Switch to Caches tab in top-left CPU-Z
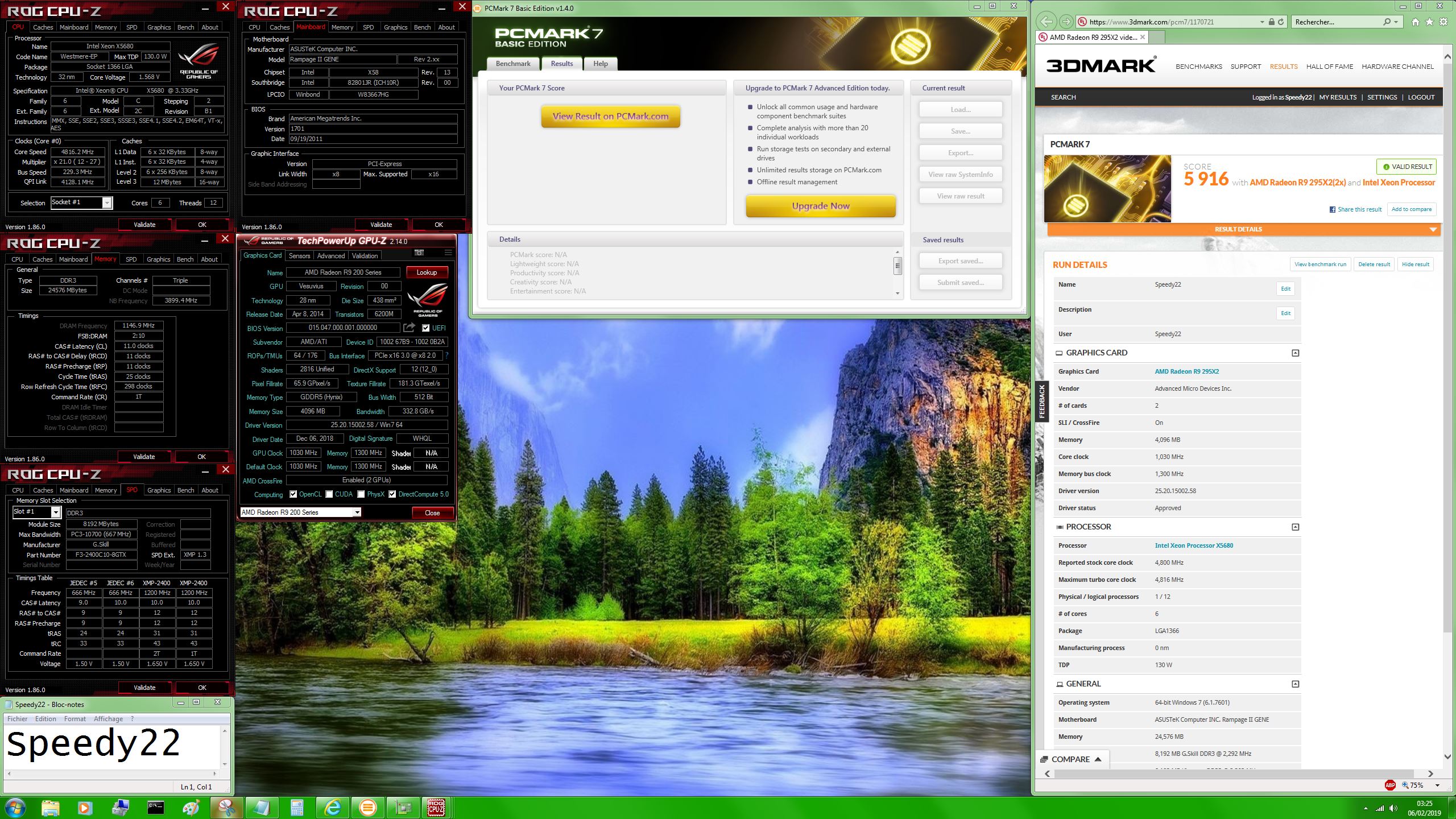 tap(43, 27)
